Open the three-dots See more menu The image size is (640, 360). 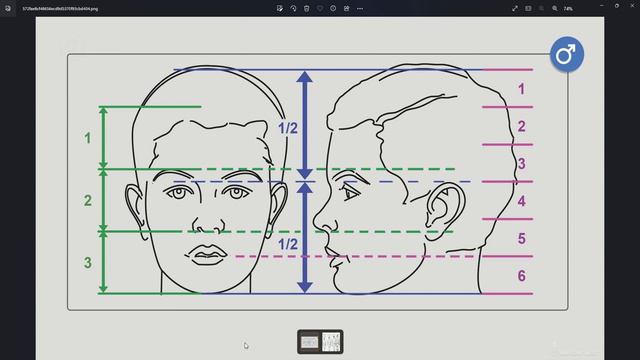360,8
